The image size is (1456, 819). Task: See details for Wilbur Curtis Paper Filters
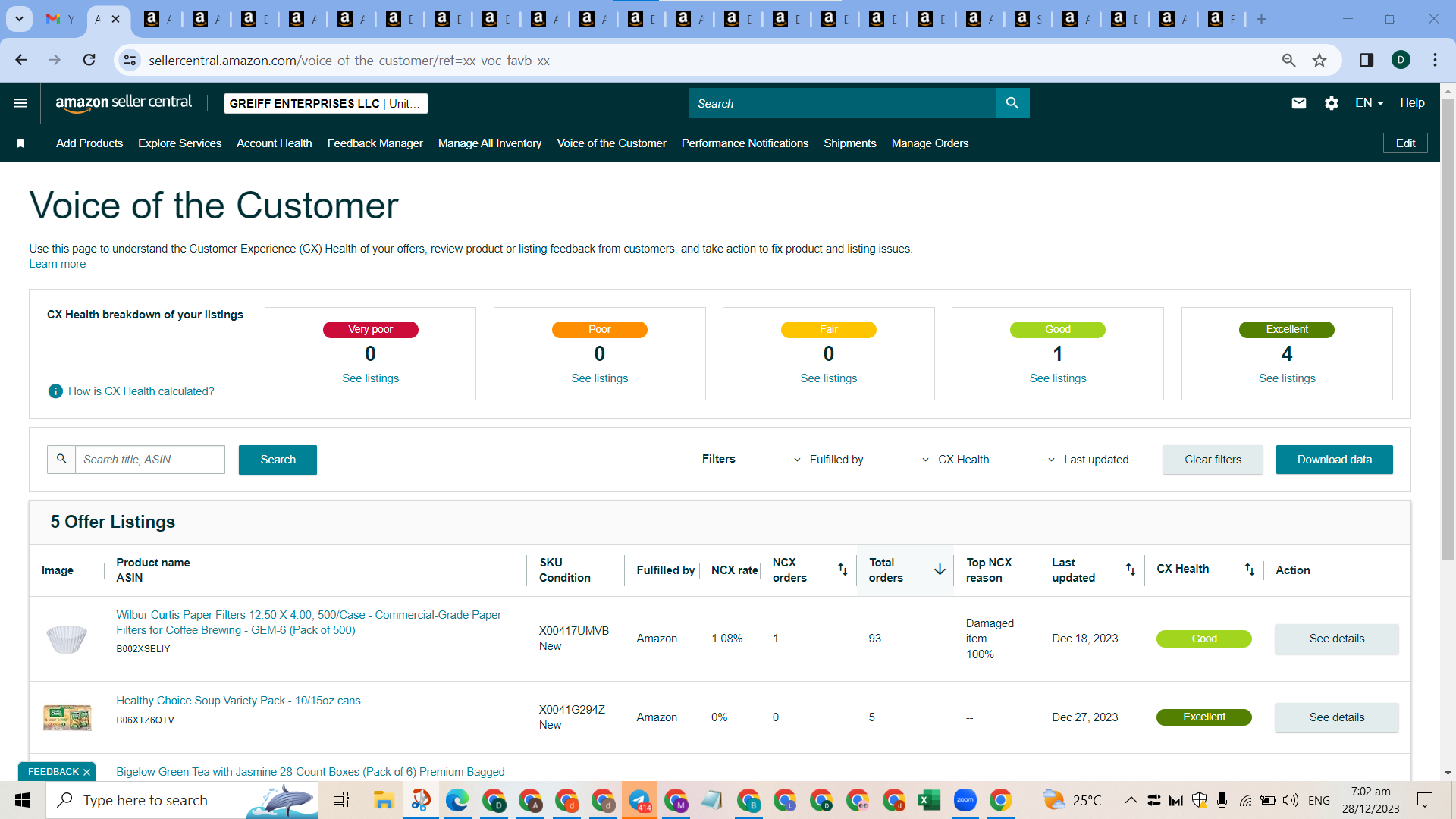pos(1337,639)
